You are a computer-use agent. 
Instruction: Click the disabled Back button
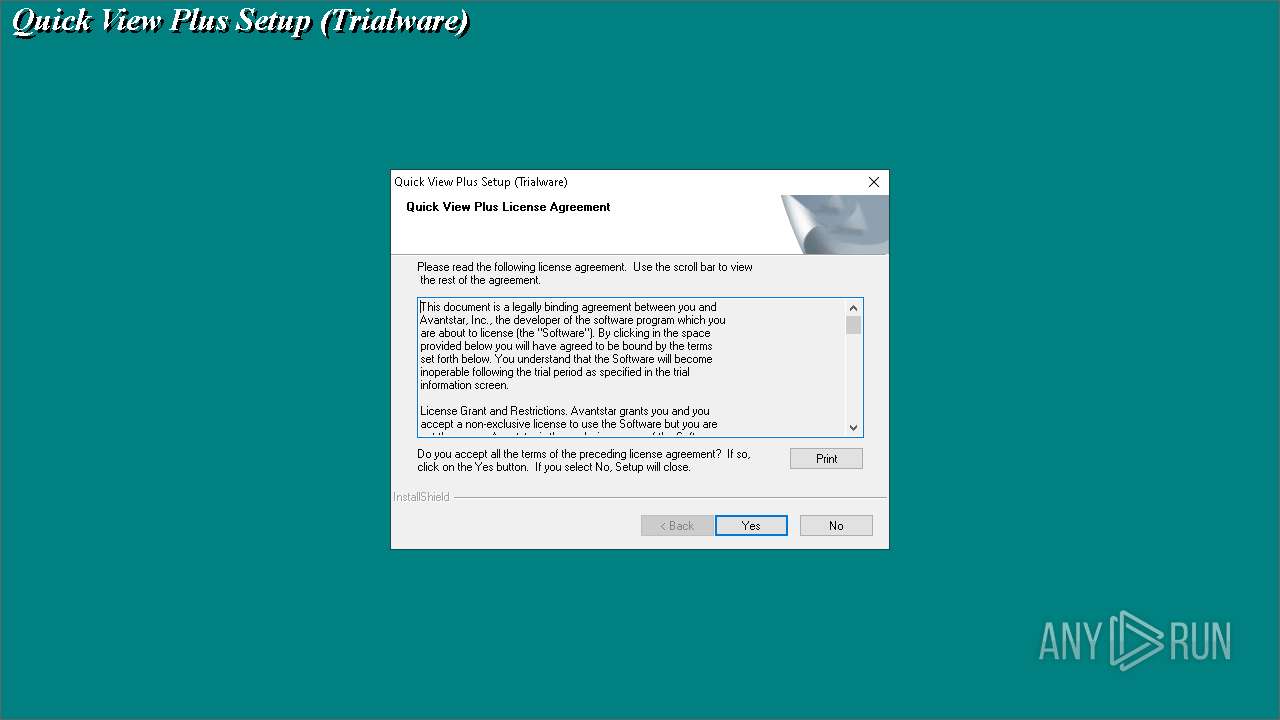click(677, 525)
